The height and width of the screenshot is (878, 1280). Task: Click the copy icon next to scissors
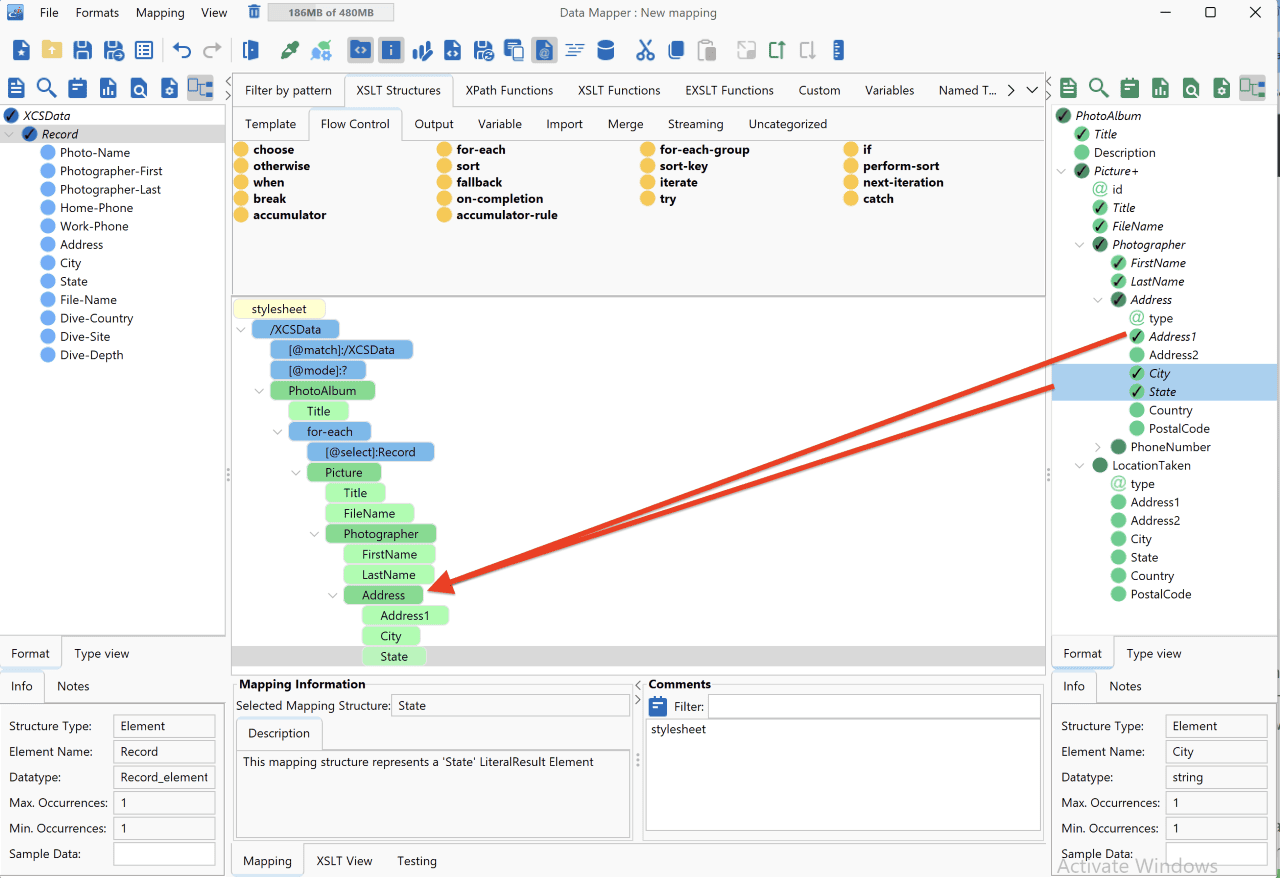(x=676, y=50)
